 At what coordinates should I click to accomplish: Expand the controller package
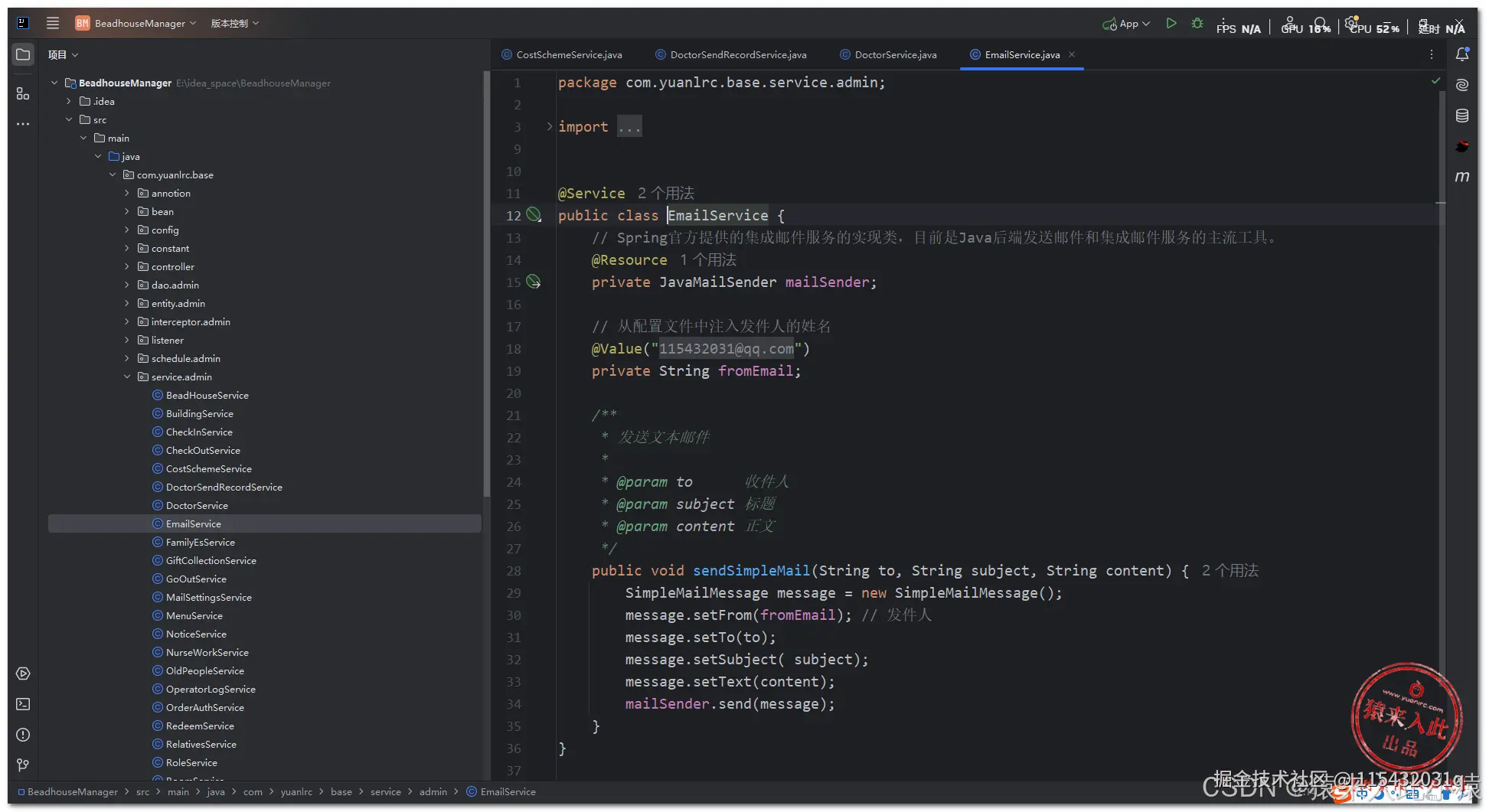point(126,266)
